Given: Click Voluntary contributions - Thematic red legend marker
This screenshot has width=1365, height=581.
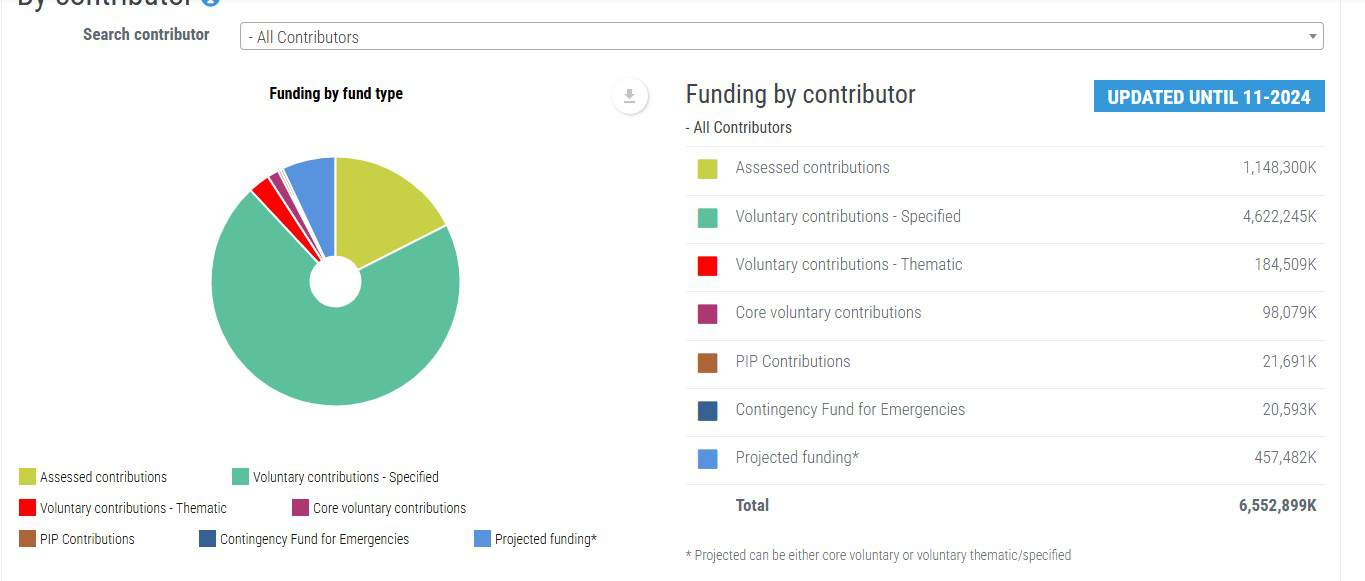Looking at the screenshot, I should [27, 508].
